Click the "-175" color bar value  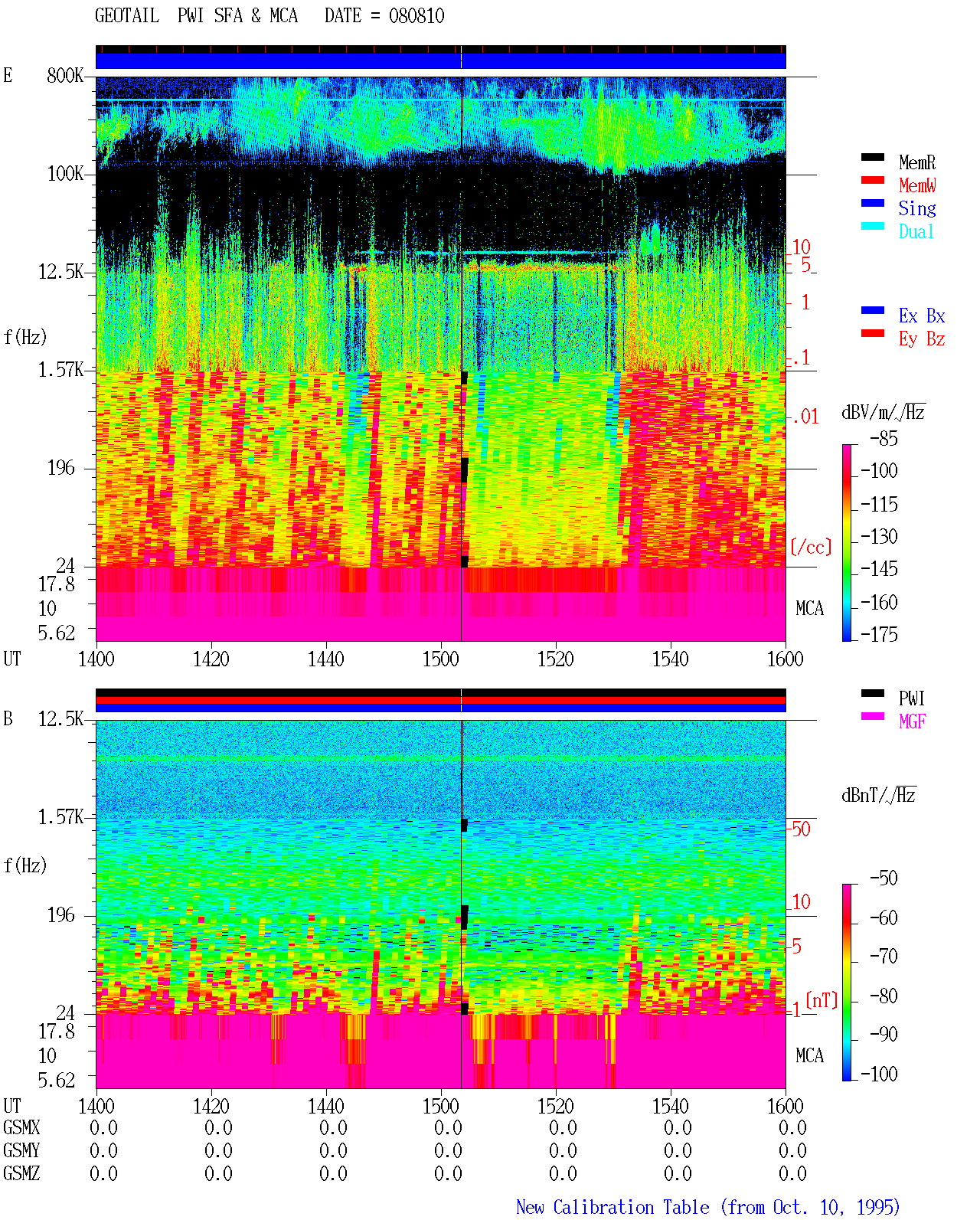click(879, 634)
